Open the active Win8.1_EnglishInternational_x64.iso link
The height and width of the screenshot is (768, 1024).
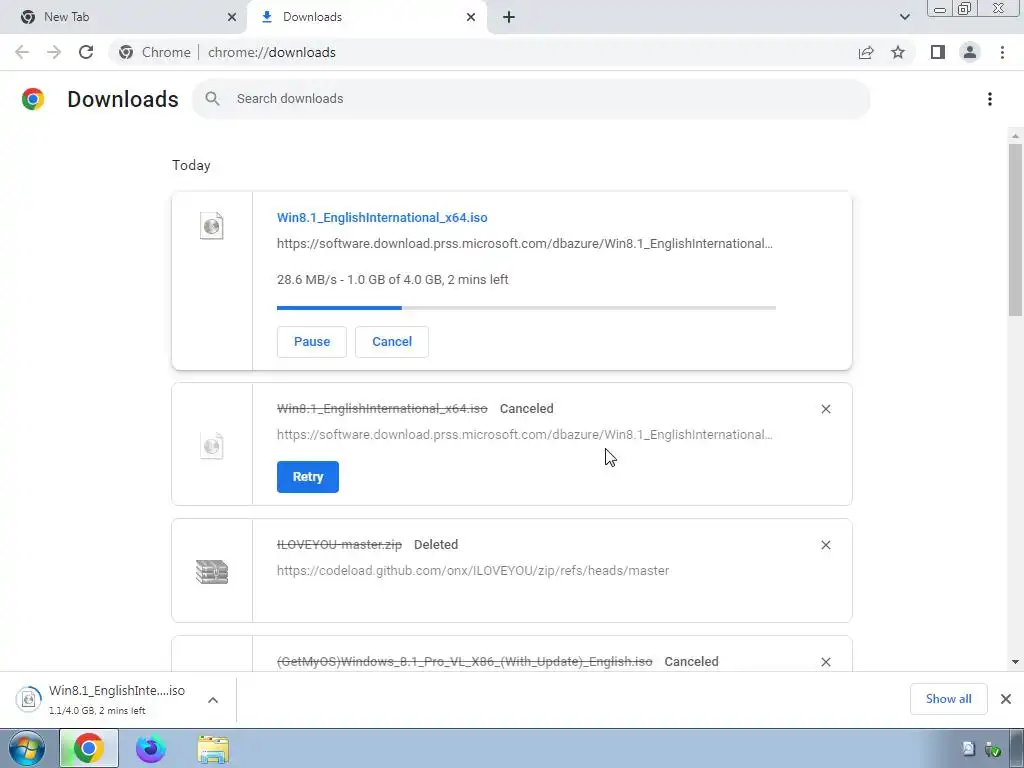382,217
